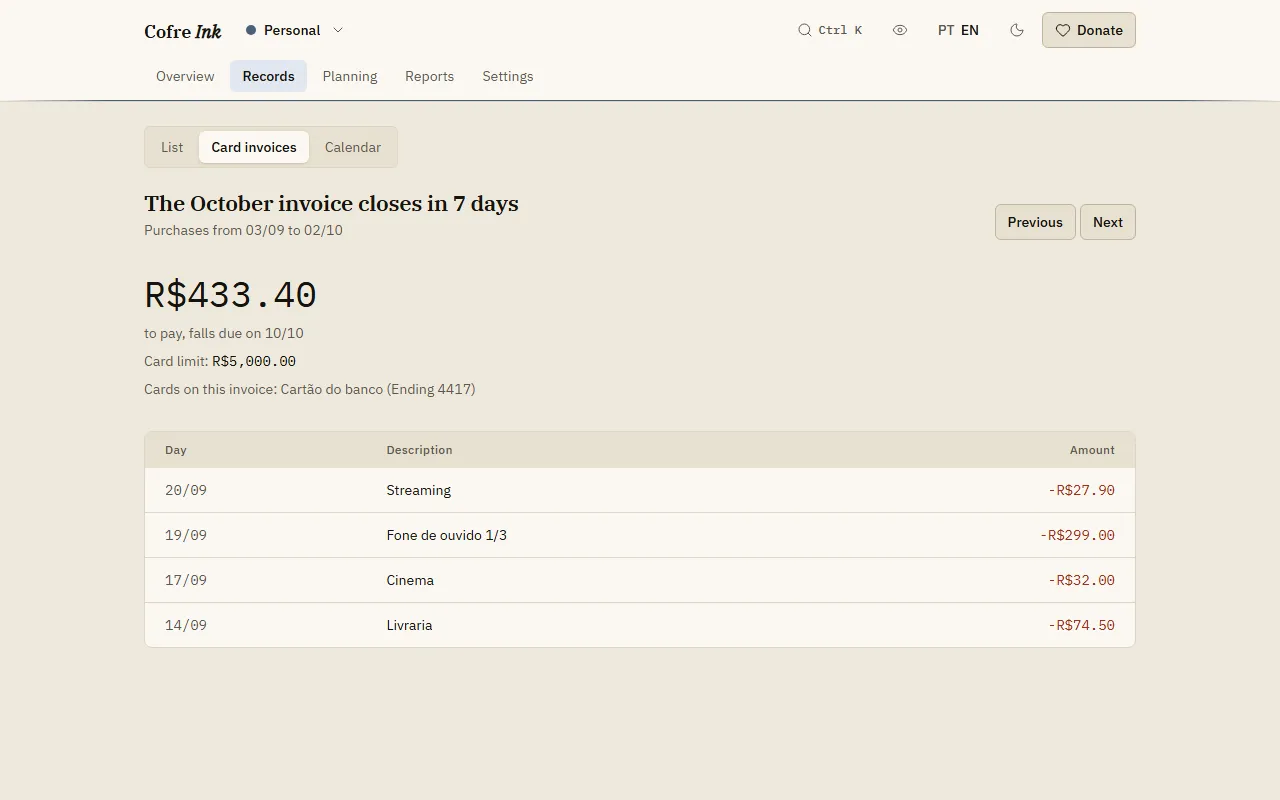Click the Cartão do banco card text
1280x800 pixels.
pyautogui.click(x=378, y=389)
